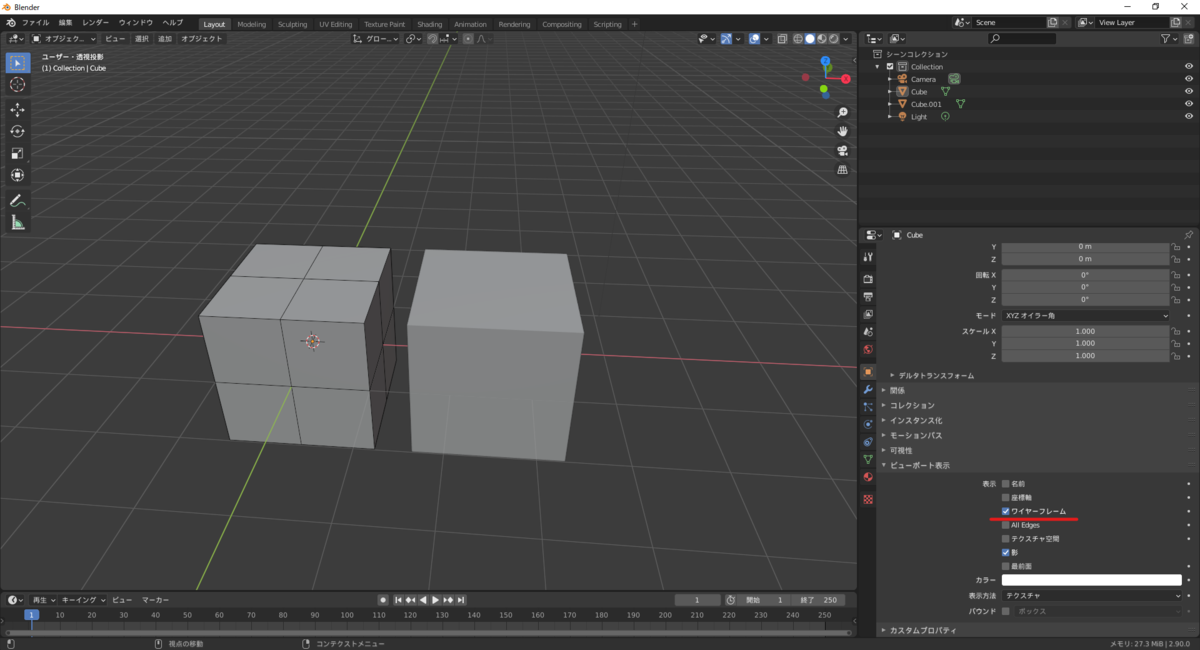Open the Object Data mesh properties tab
Viewport: 1200px width, 650px height.
868,459
